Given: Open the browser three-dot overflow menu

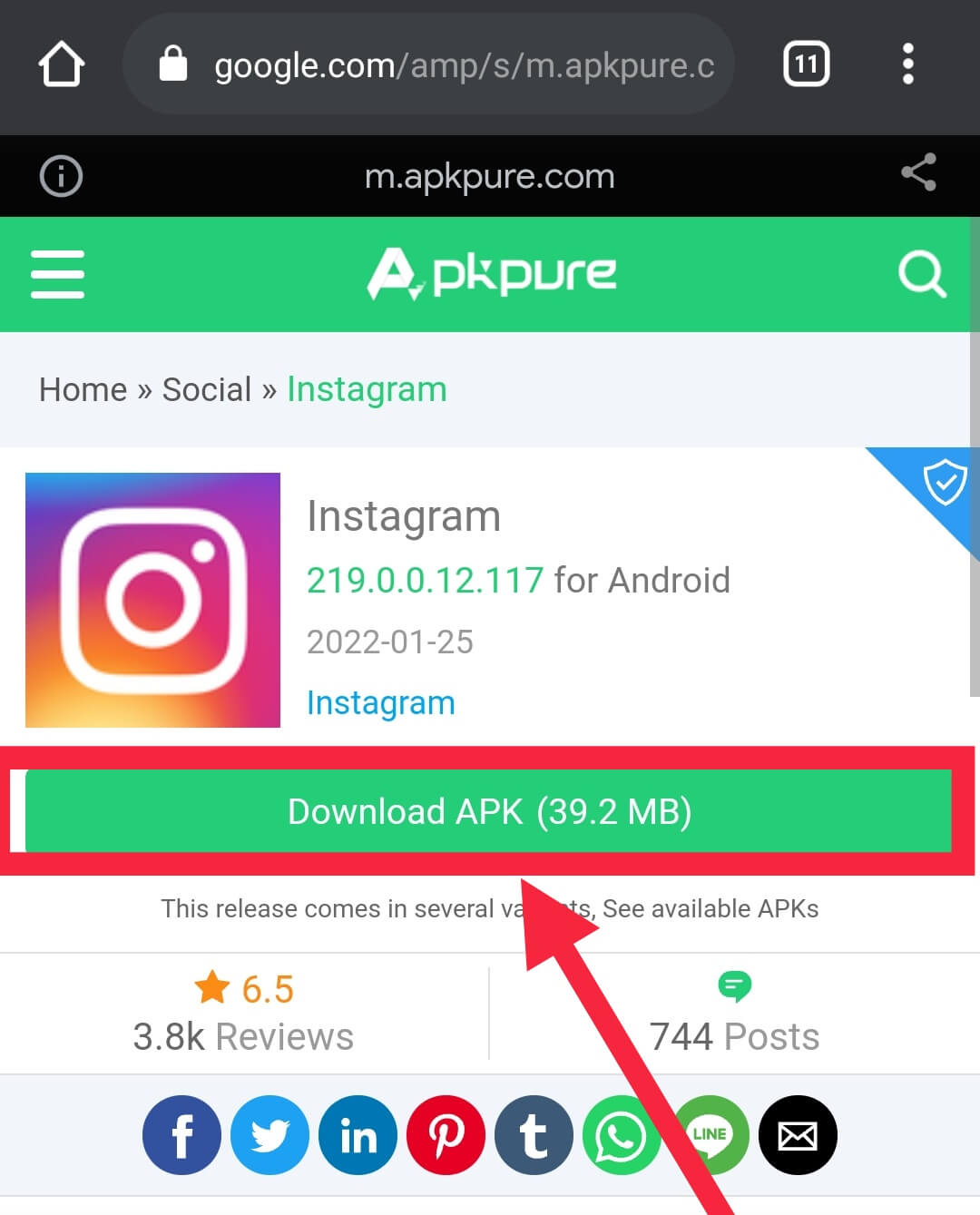Looking at the screenshot, I should 907,64.
